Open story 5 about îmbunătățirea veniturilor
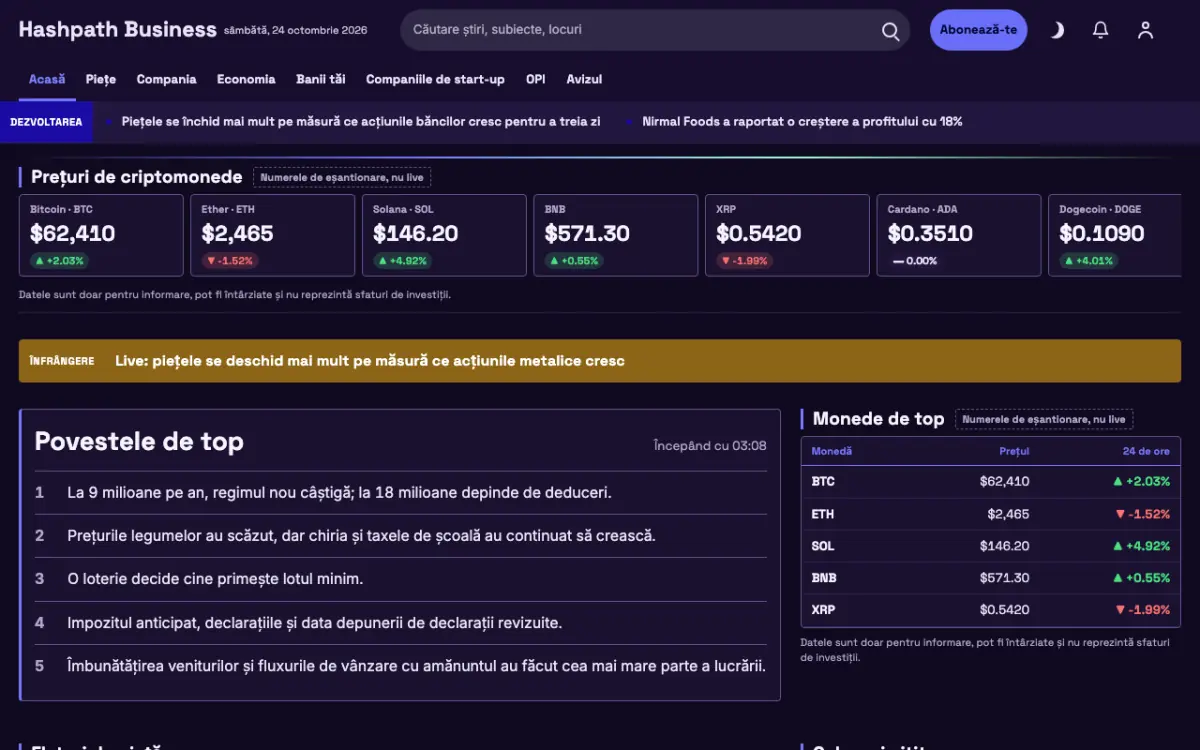The image size is (1200, 750). coord(401,666)
